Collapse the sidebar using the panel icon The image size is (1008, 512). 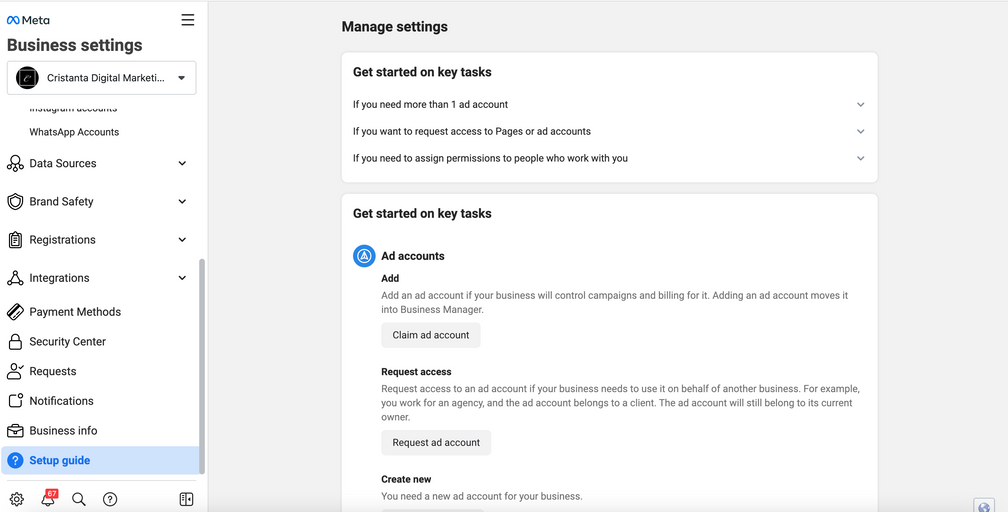pos(186,499)
